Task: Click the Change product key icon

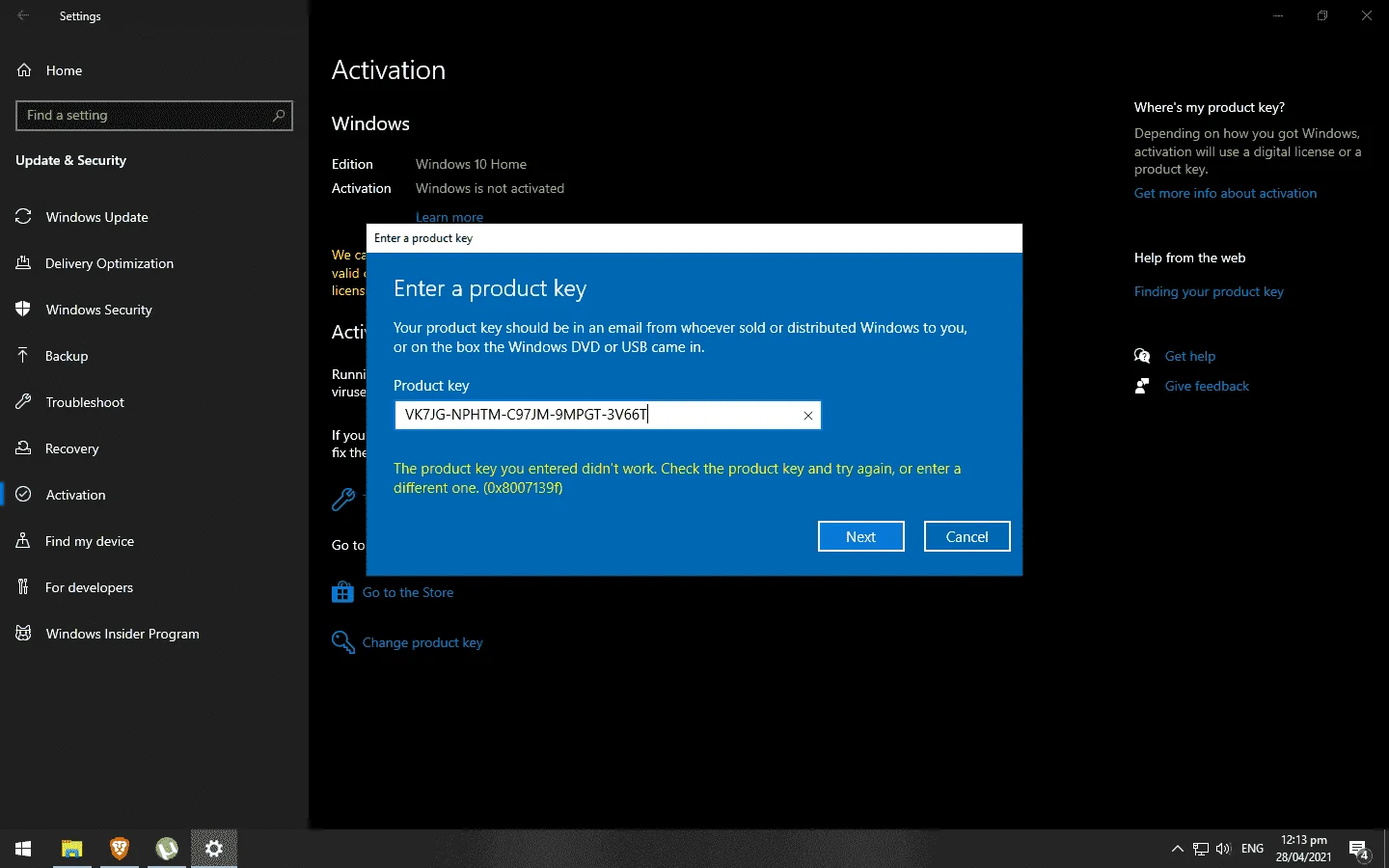Action: pyautogui.click(x=342, y=642)
